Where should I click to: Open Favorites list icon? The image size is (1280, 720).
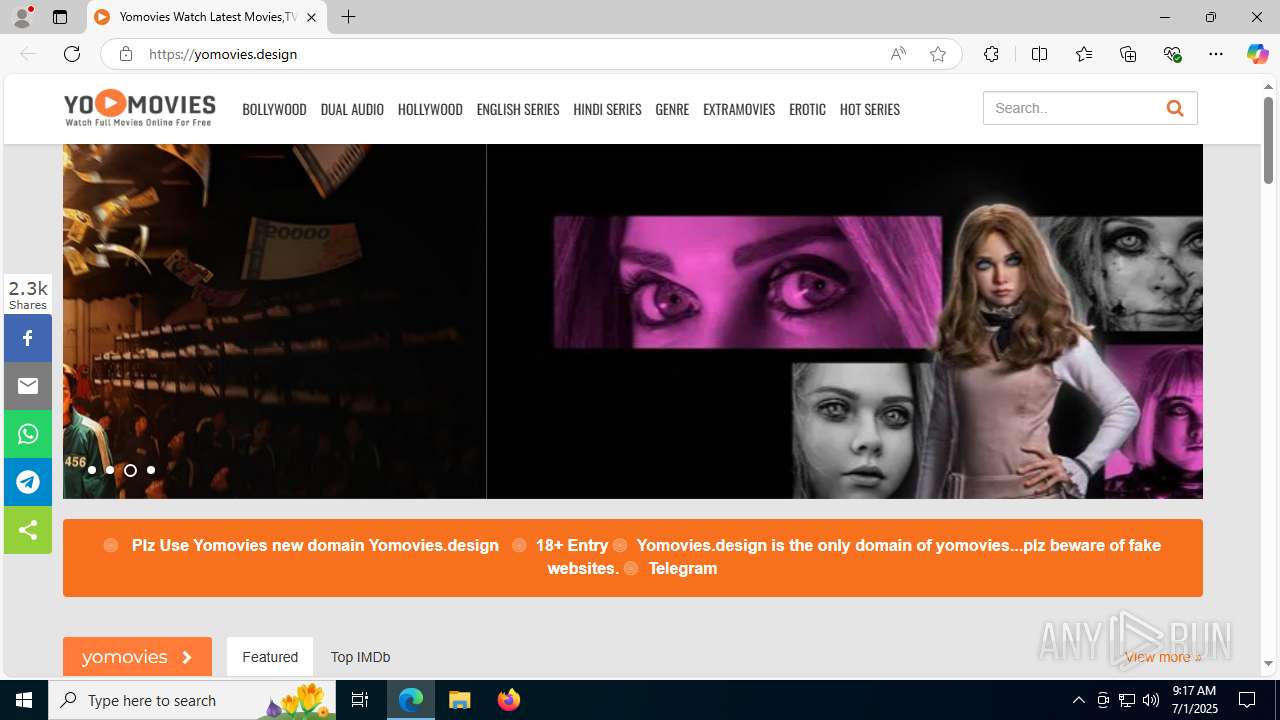1084,54
